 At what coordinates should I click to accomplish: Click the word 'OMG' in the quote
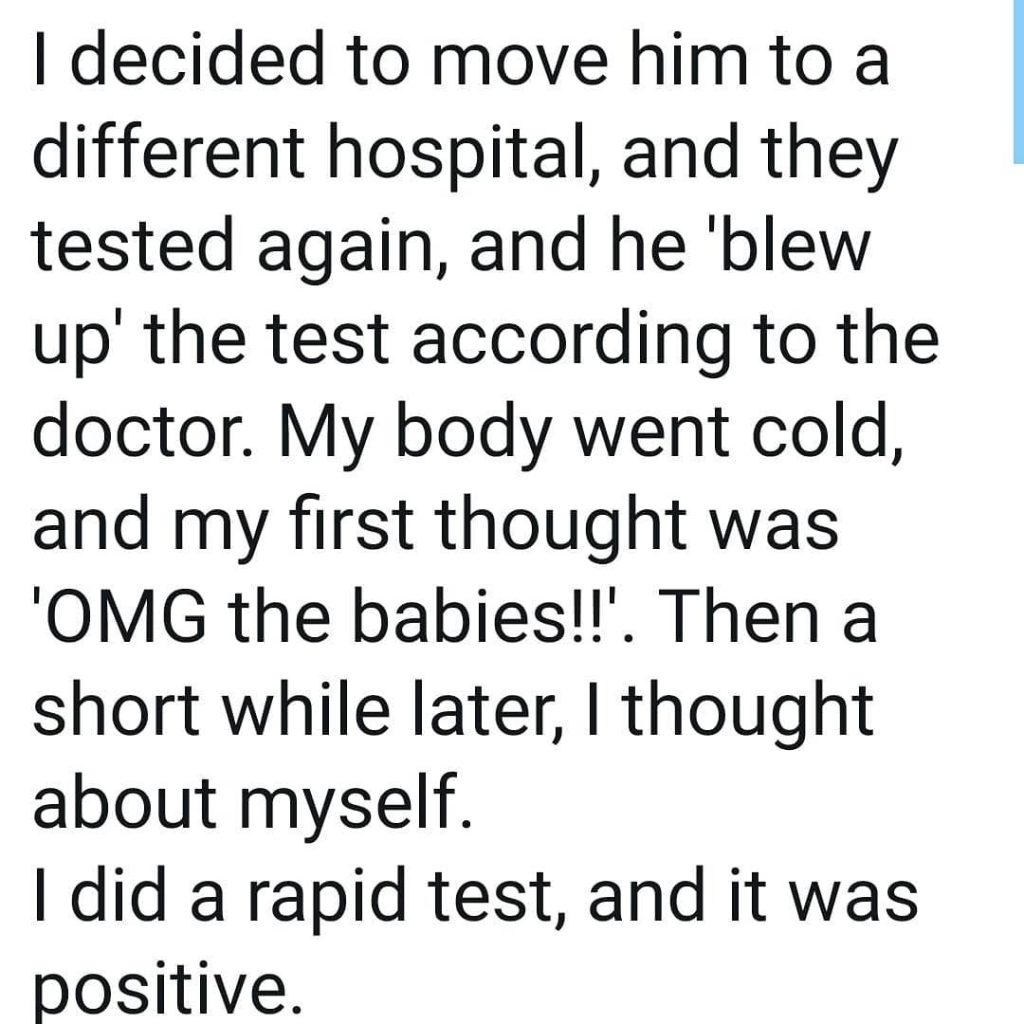tap(124, 616)
